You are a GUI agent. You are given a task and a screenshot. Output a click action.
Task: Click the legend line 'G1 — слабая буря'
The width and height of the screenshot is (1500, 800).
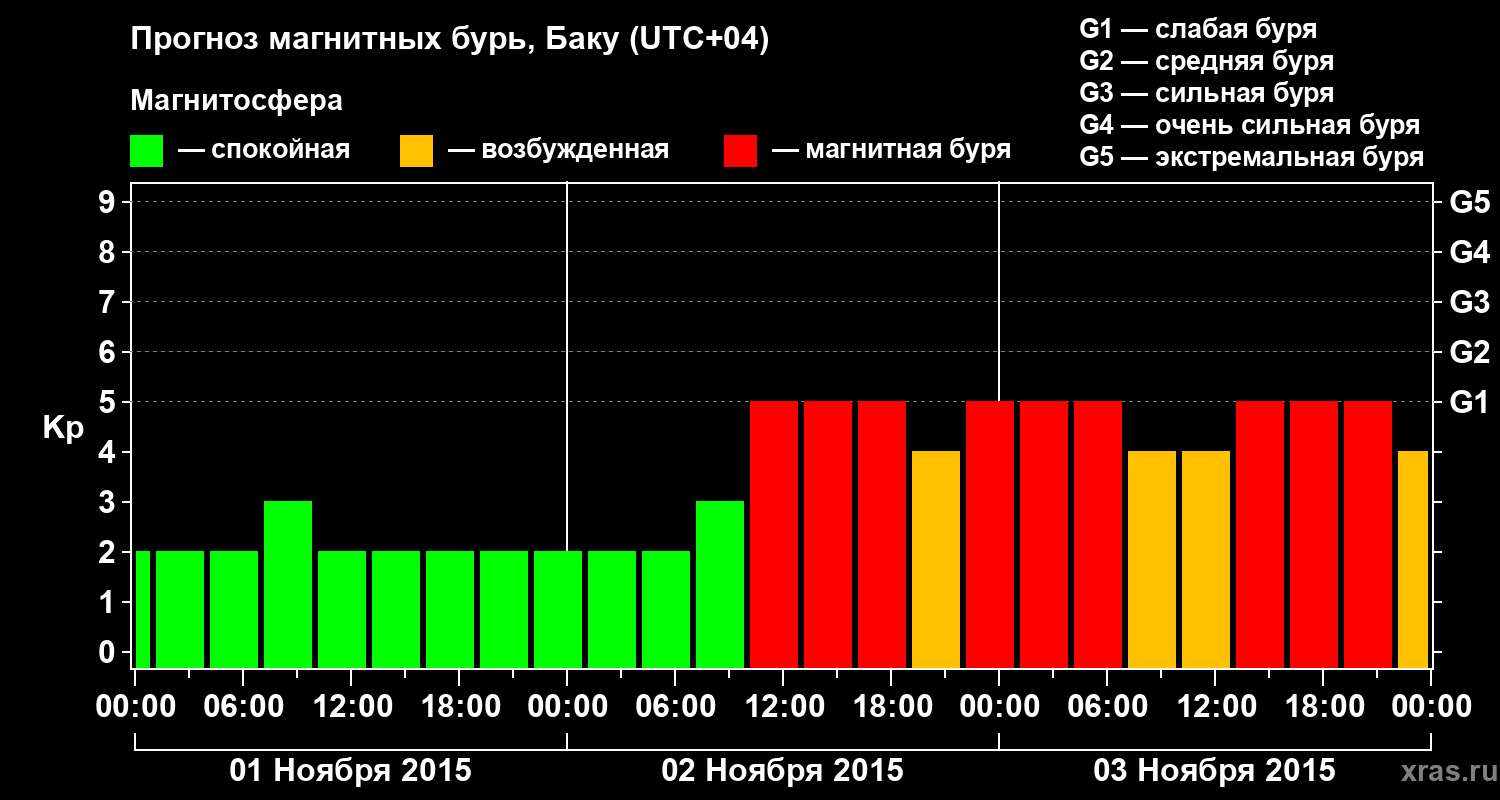pyautogui.click(x=1198, y=29)
